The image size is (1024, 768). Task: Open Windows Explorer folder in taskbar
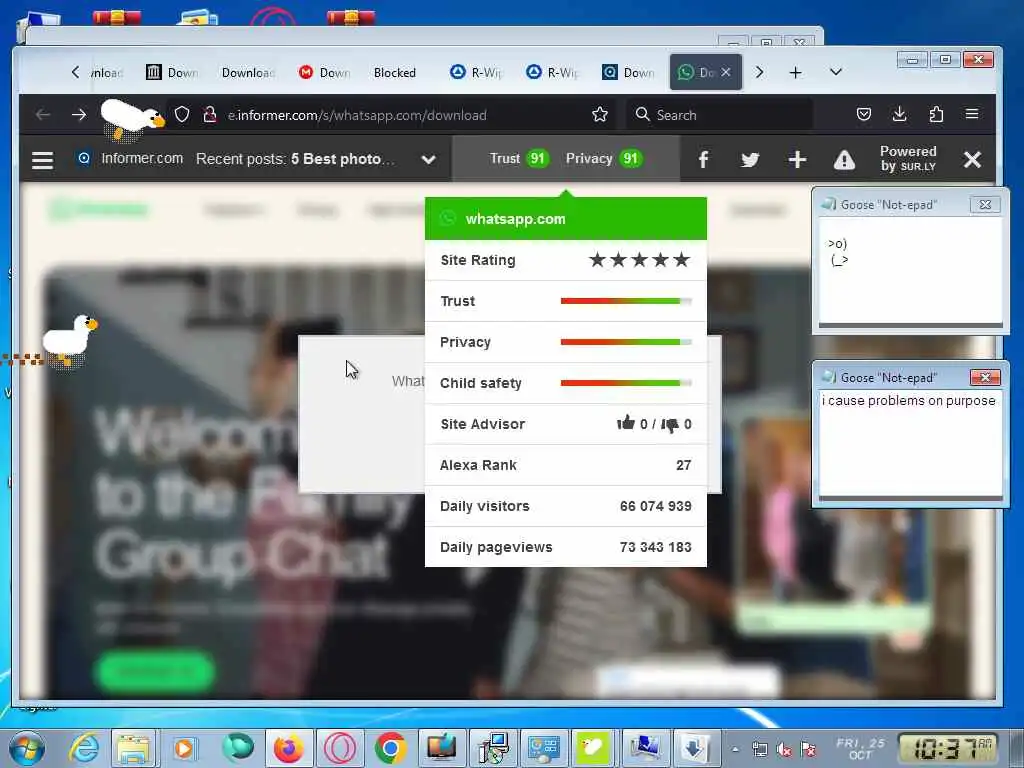tap(134, 748)
